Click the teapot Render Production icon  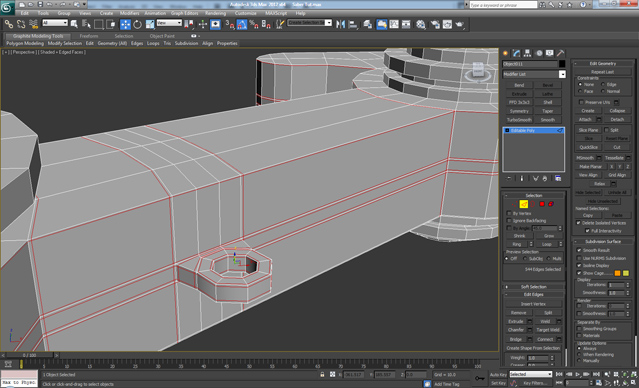(460, 24)
